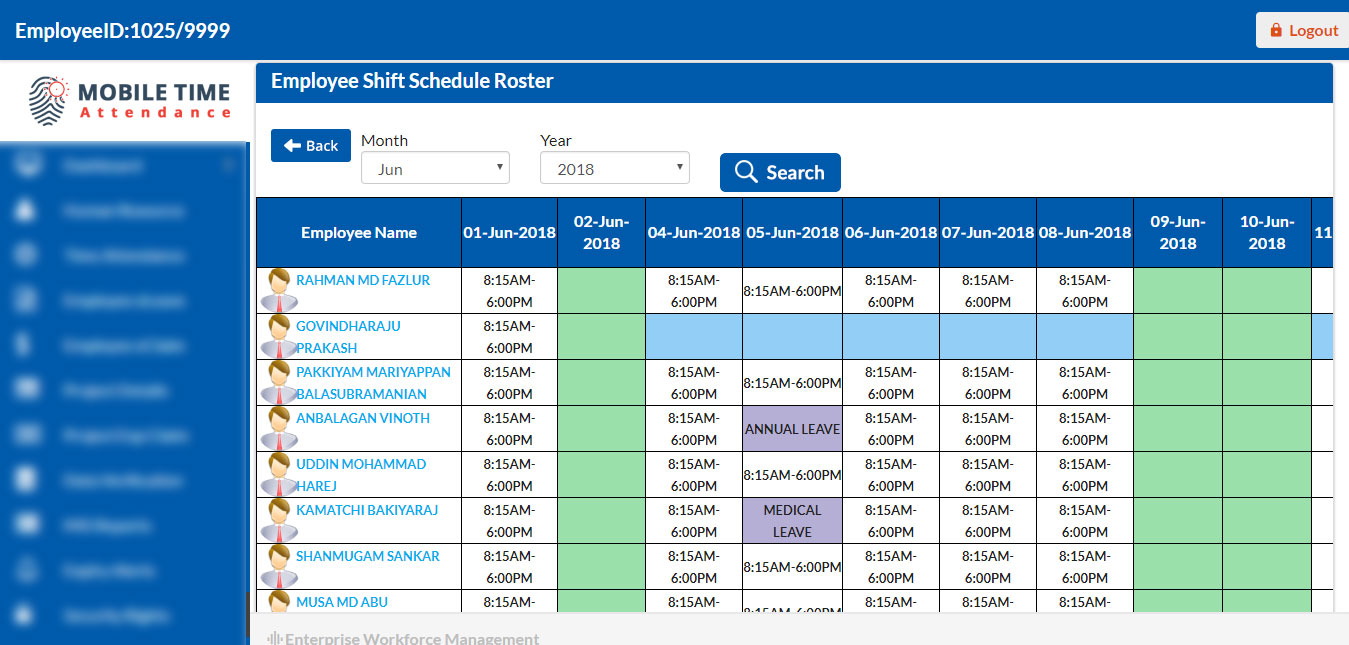
Task: Log out using the Logout button
Action: click(x=1302, y=30)
